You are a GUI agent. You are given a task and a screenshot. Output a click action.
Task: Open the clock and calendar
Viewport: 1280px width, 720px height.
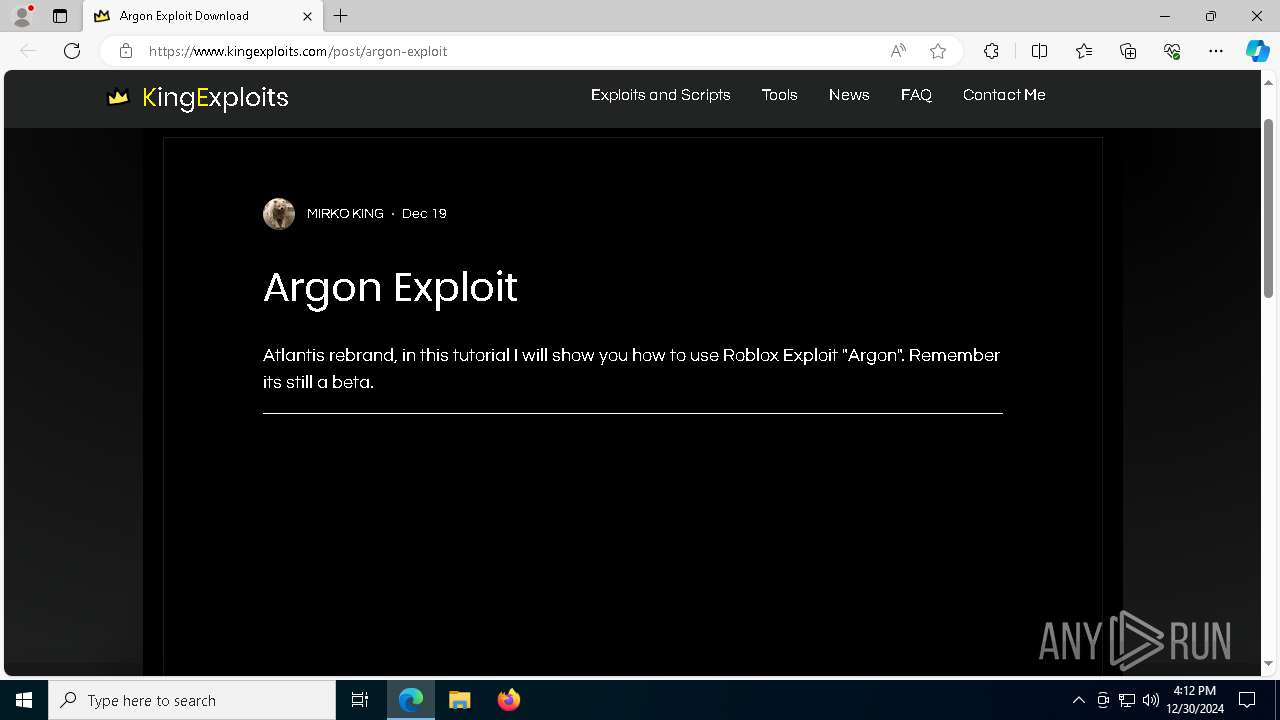[1195, 700]
